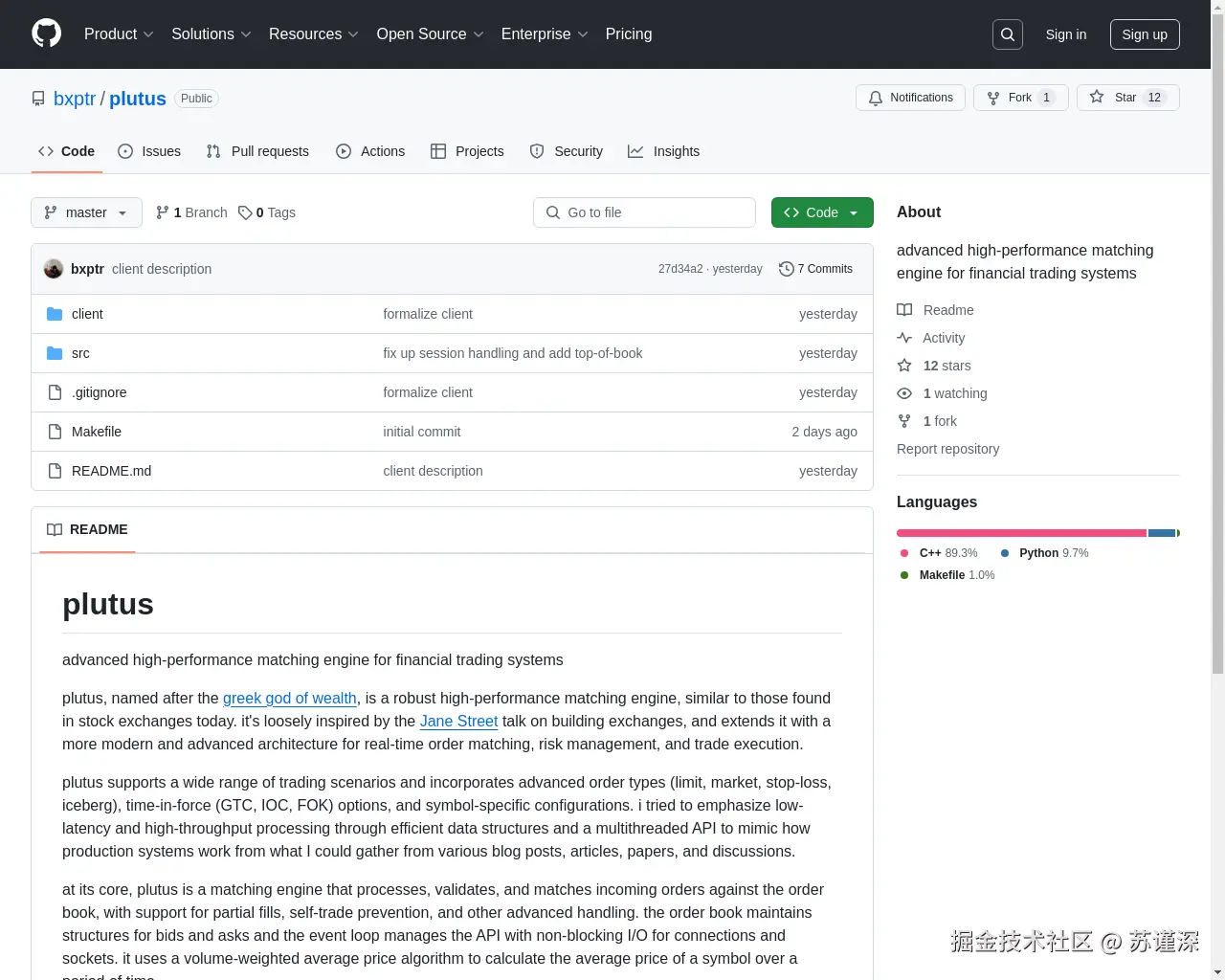Follow the greek god of wealth link
The width and height of the screenshot is (1225, 980).
click(290, 699)
